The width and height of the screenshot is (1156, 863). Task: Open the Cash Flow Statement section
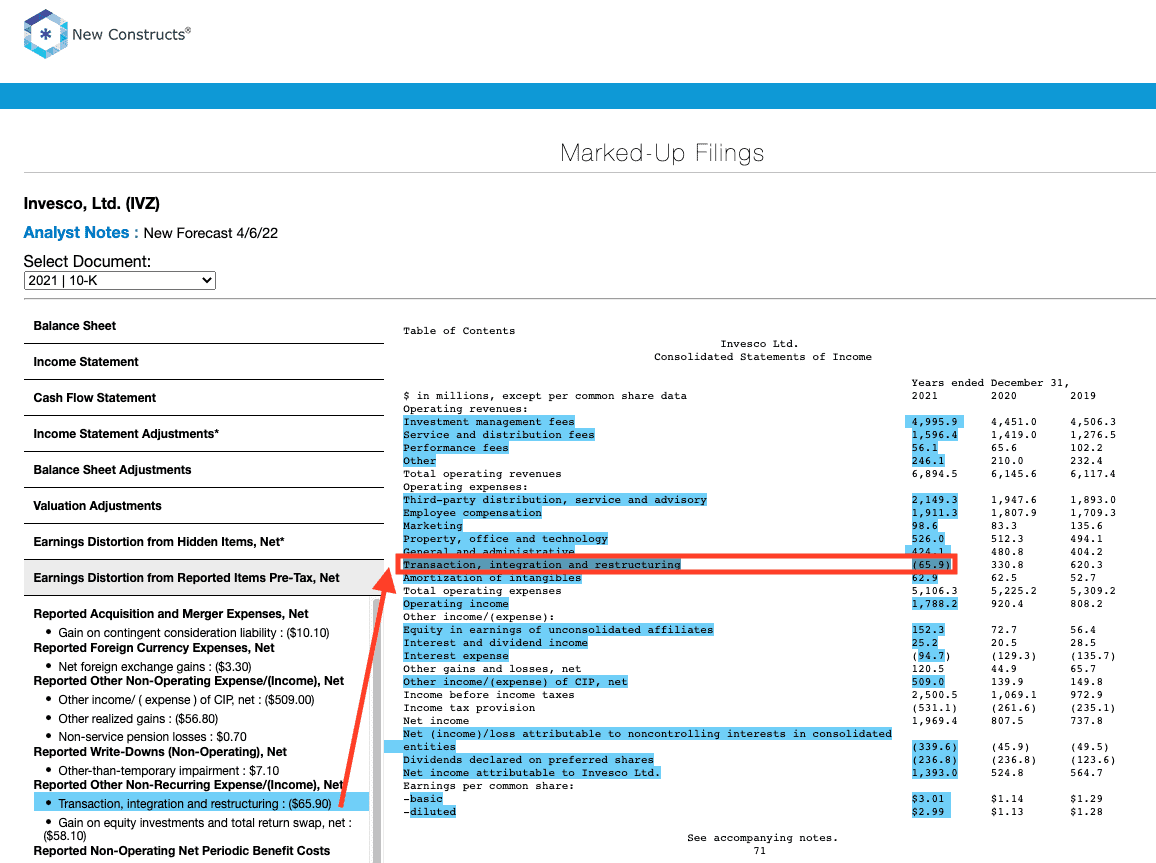203,398
